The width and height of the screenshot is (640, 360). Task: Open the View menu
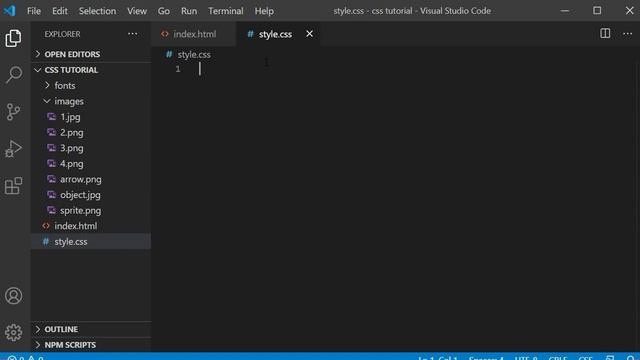(137, 11)
